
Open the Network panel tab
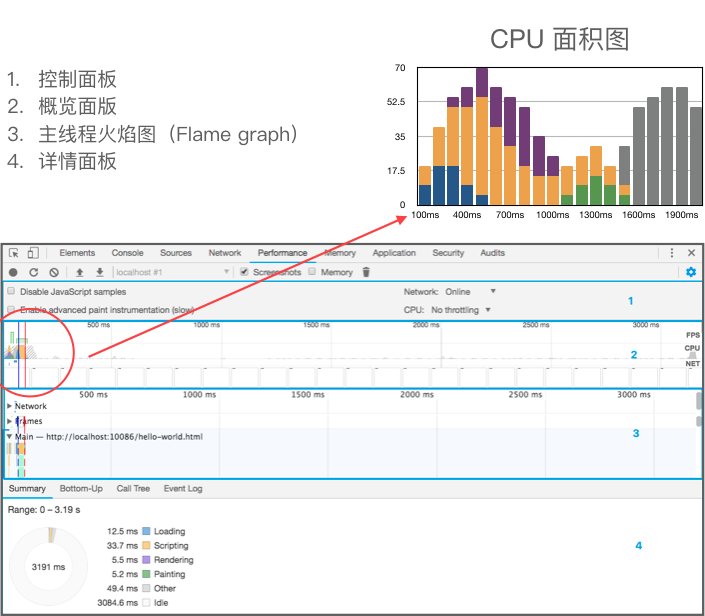pyautogui.click(x=225, y=253)
